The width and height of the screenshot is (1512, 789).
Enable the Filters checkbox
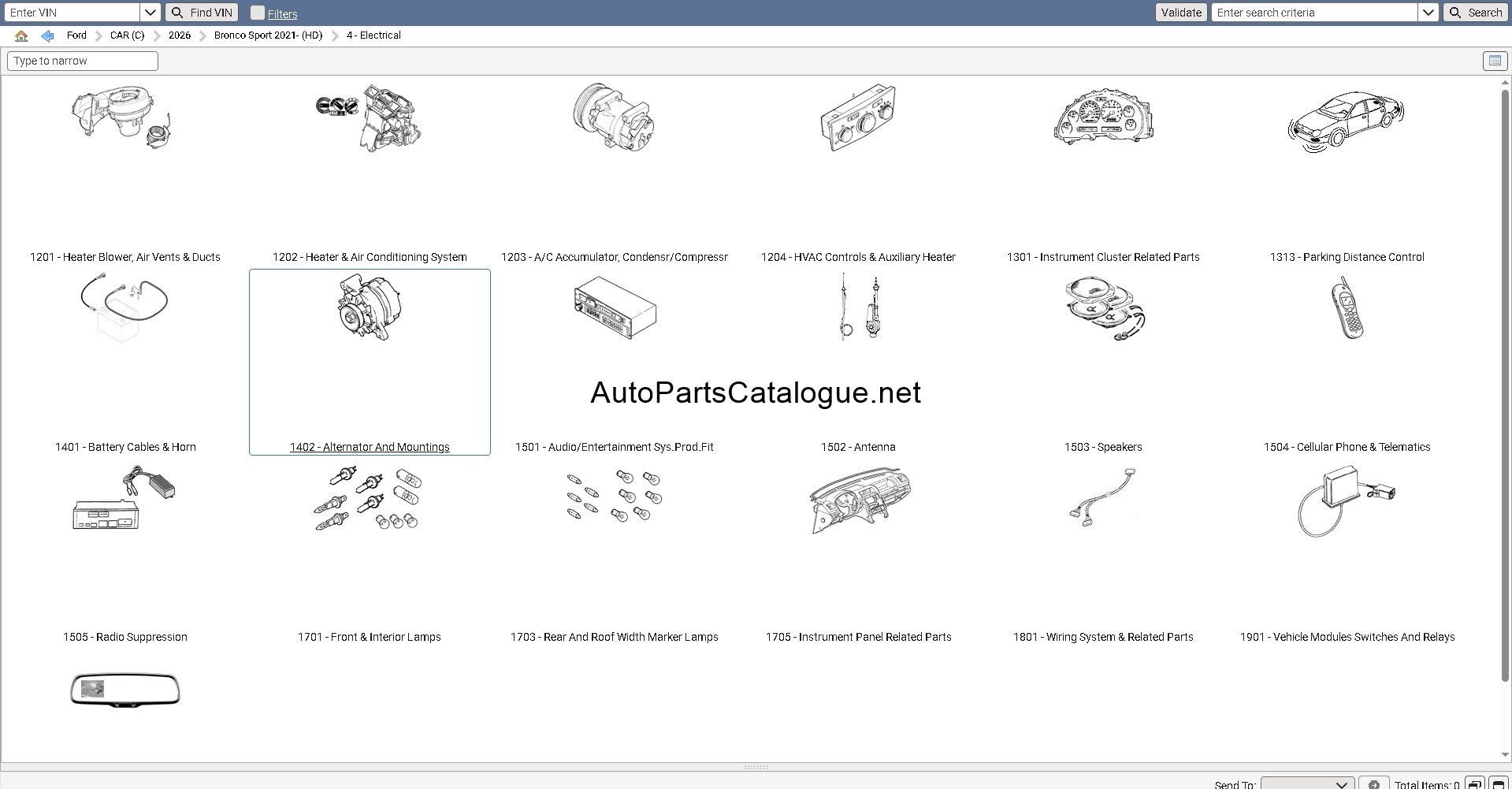258,13
